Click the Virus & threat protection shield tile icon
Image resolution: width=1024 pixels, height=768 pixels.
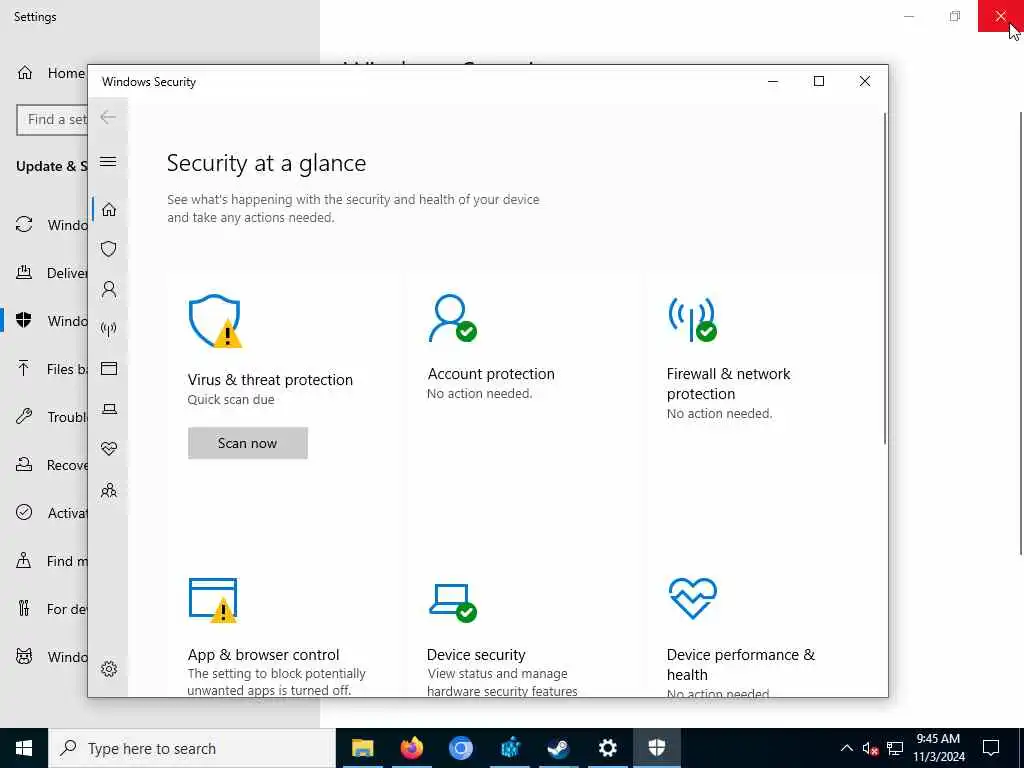215,321
